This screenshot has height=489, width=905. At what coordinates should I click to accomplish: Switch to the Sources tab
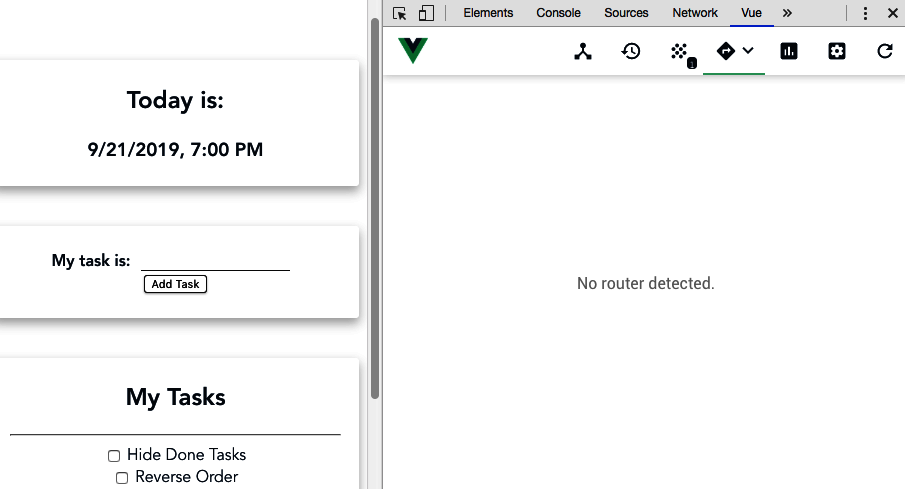[x=626, y=13]
